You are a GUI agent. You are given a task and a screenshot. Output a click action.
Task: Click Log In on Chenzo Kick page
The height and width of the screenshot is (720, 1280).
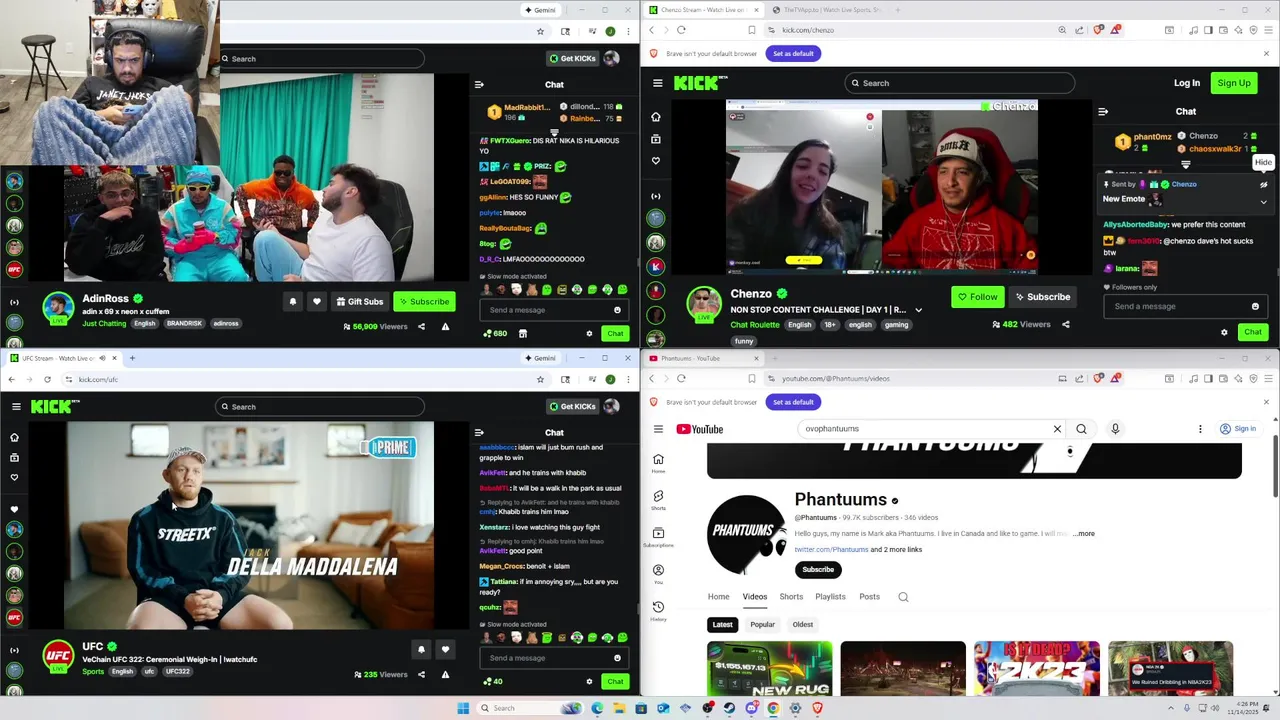[1187, 83]
